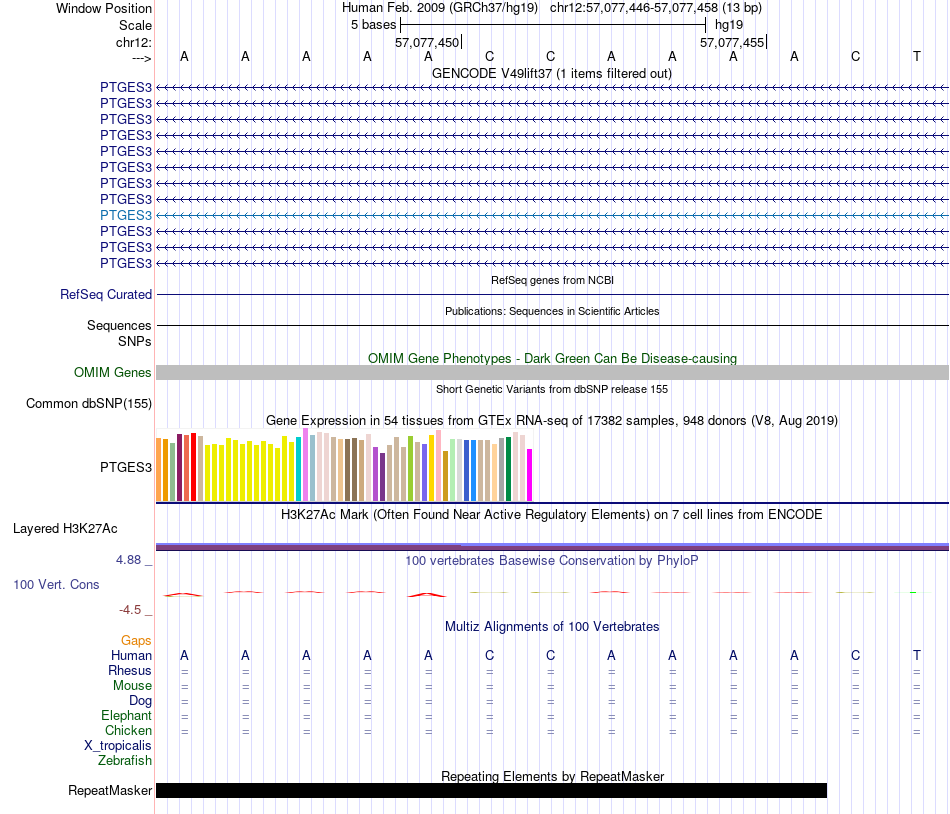
Task: Click the dark green GTEx expression bar
Action: (x=509, y=469)
